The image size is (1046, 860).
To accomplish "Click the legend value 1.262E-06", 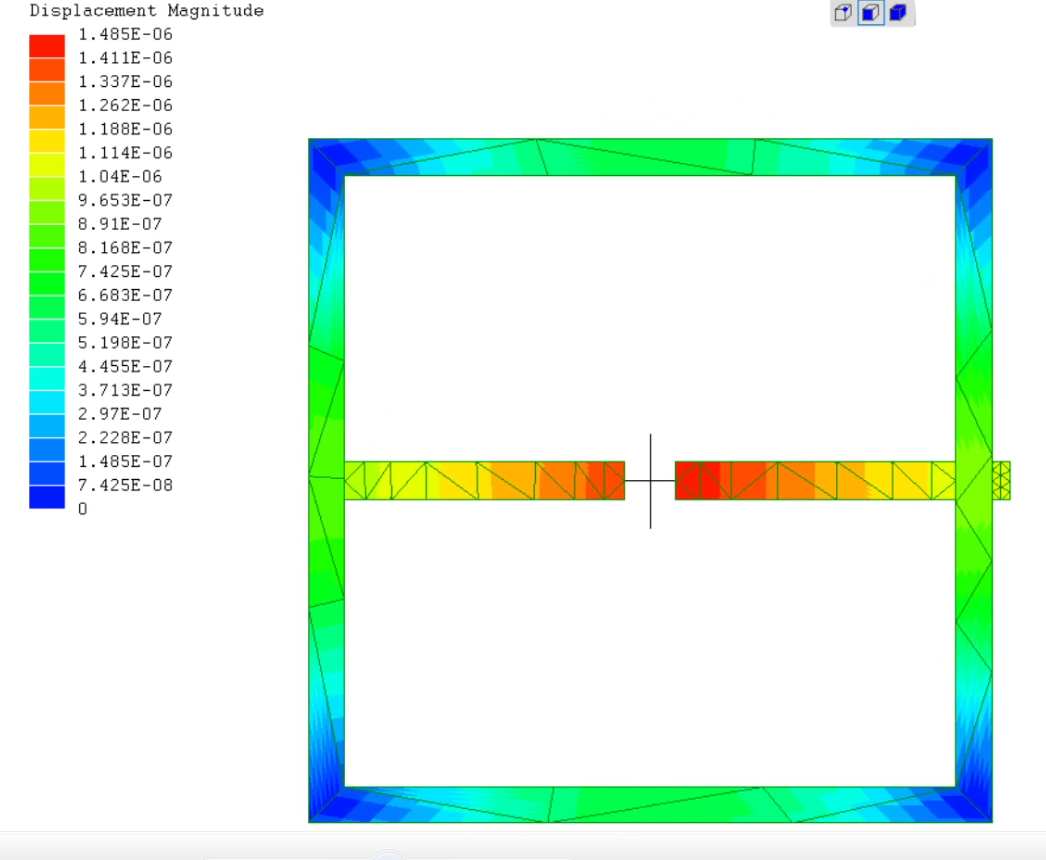I will [x=125, y=105].
